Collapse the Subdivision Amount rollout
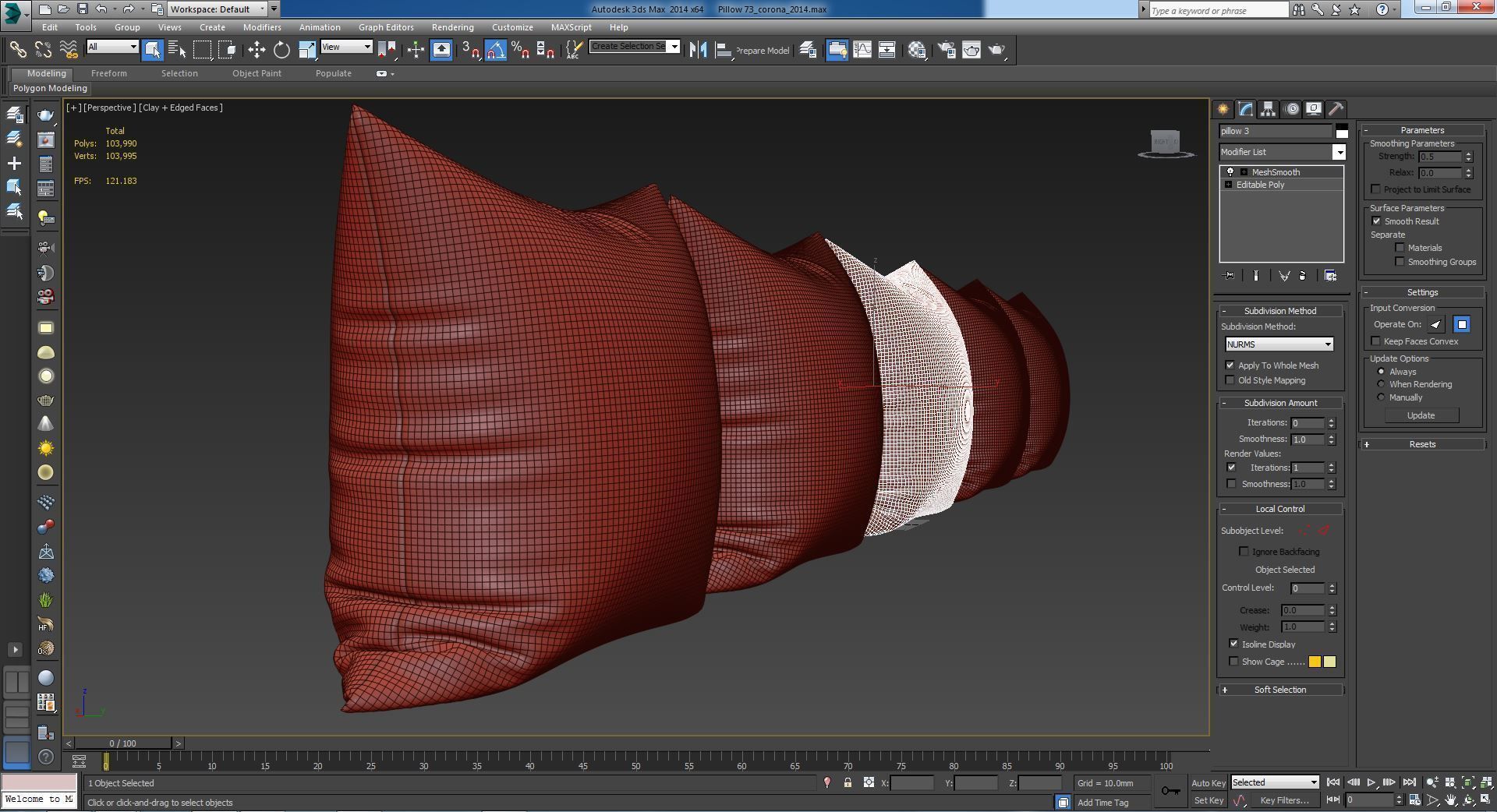Viewport: 1497px width, 812px height. 1279,403
